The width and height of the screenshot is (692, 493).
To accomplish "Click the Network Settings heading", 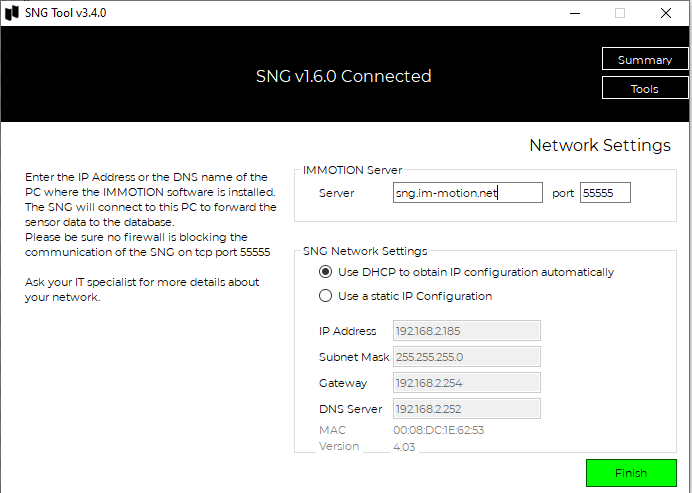I will [x=600, y=145].
